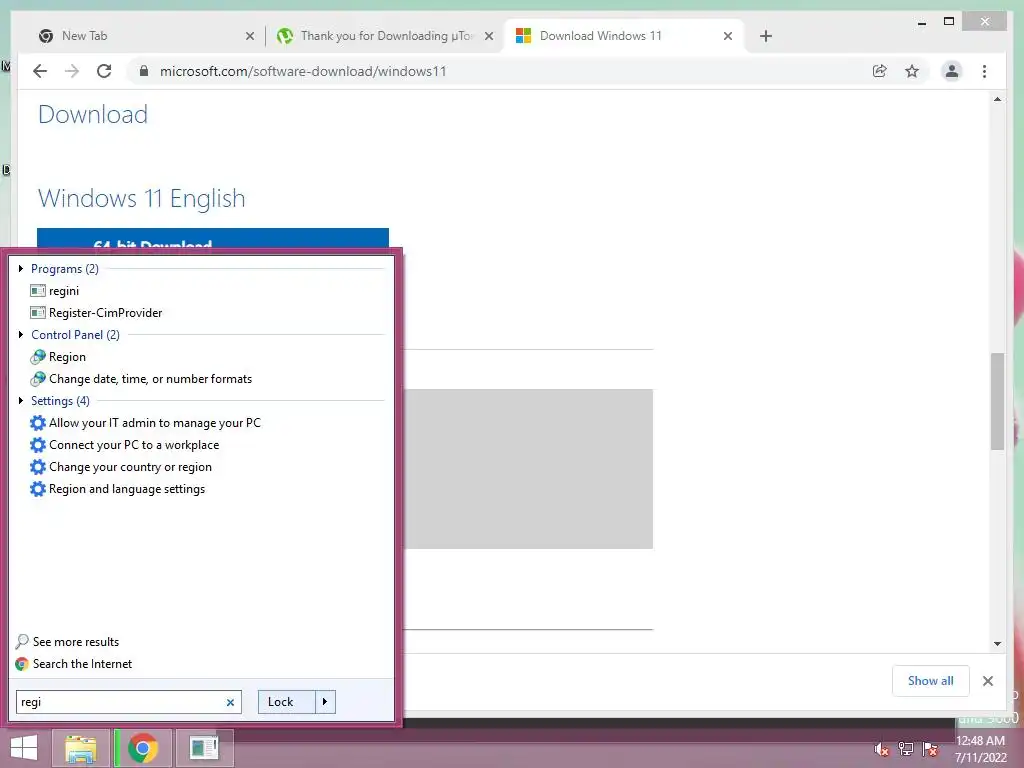Share this page using the share icon
Screen dimensions: 1024x768
(x=880, y=71)
